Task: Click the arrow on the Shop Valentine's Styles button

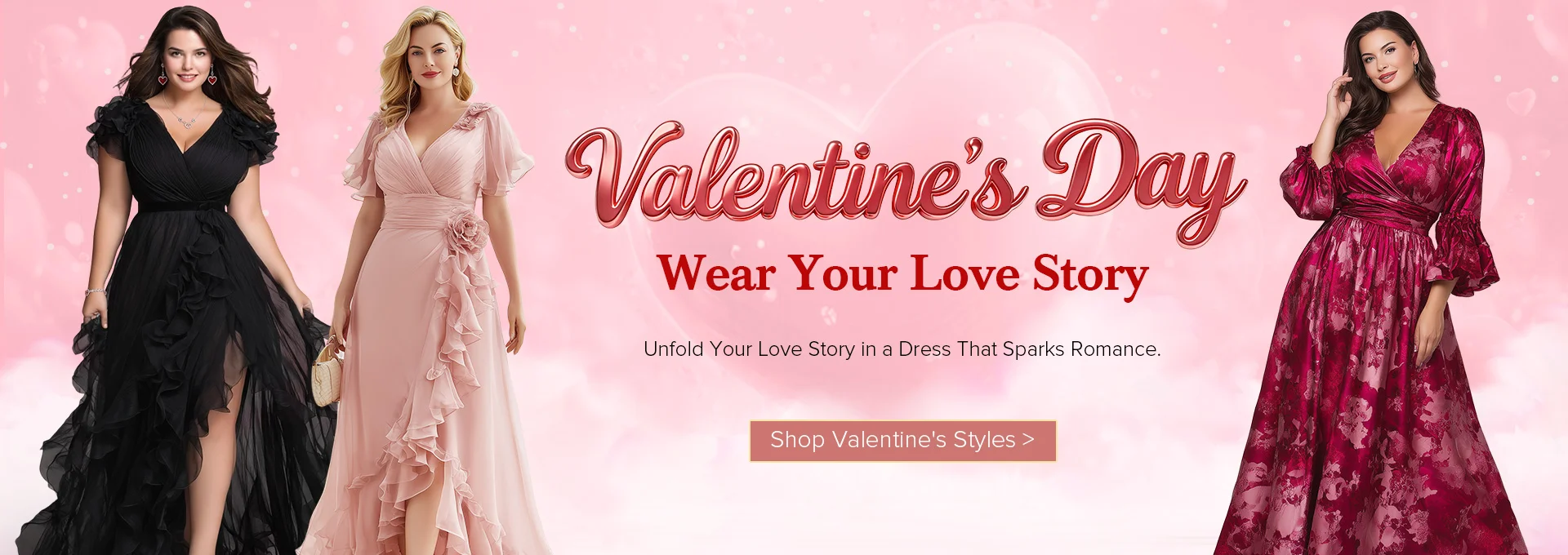Action: 1027,440
